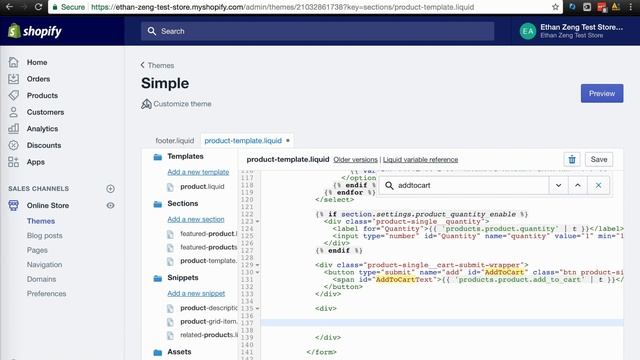Open featured-products section file
This screenshot has width=640, height=360.
tap(208, 247)
